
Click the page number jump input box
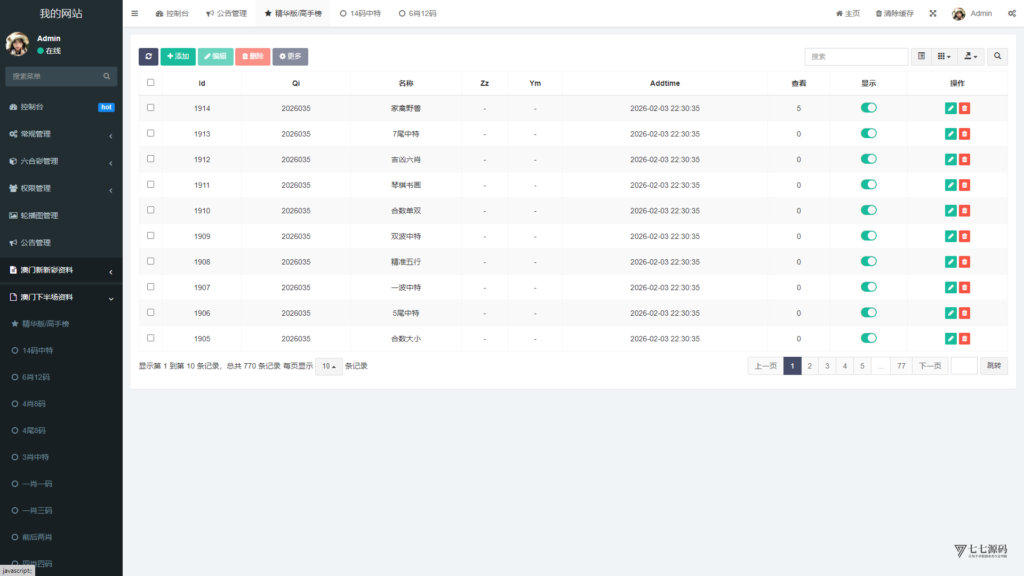(964, 366)
